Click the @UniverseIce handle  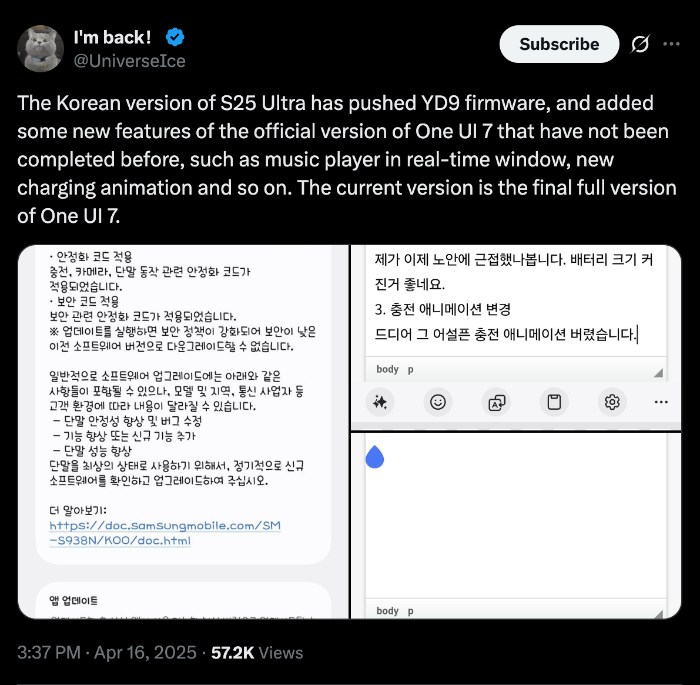coord(129,60)
